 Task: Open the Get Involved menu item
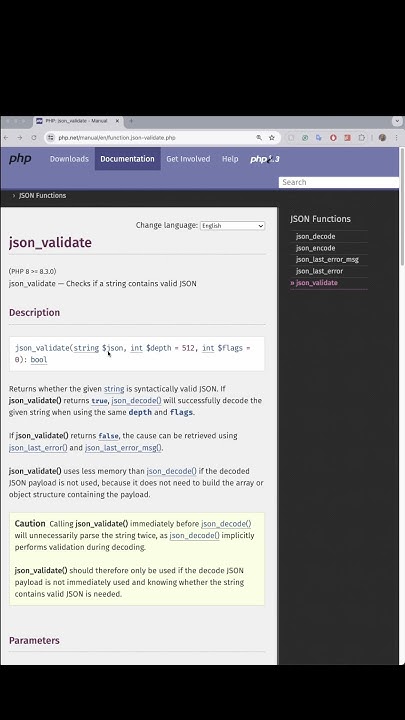pyautogui.click(x=188, y=159)
